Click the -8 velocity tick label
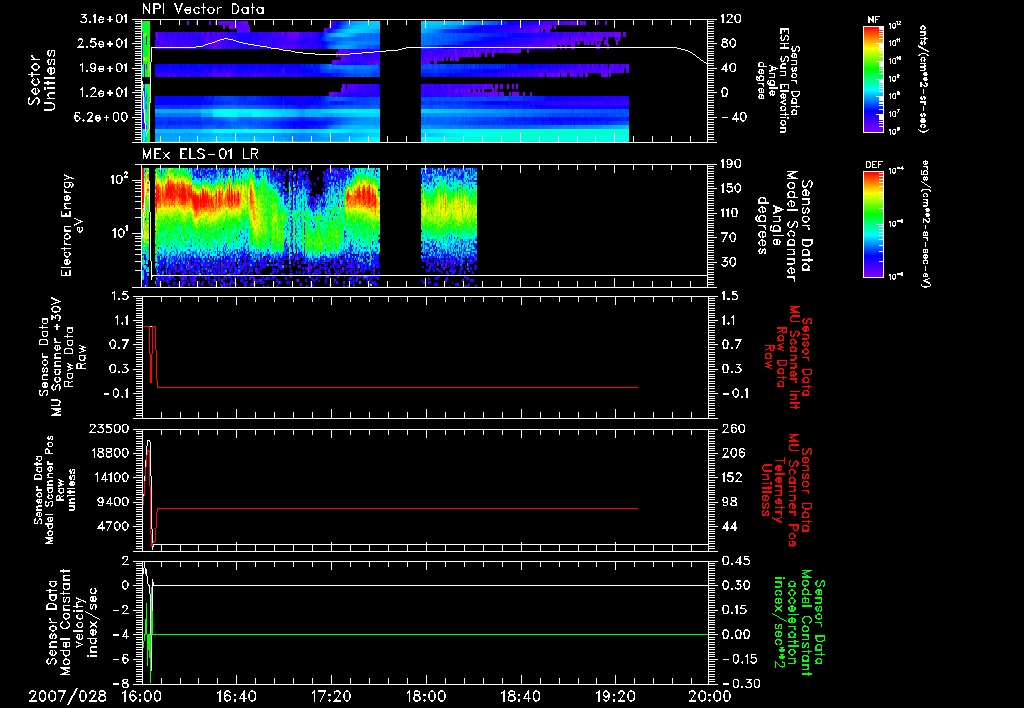Screen dimensions: 1024x708 [121, 683]
